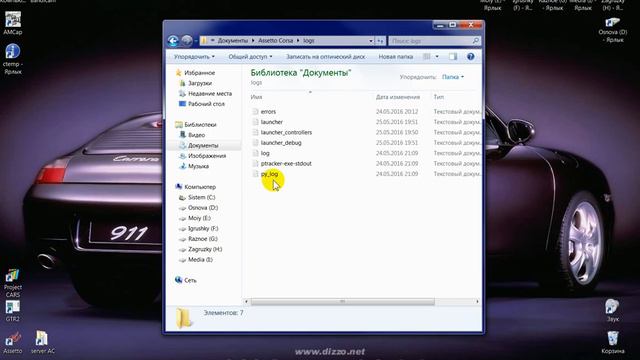Open Документы library in sidebar

203,145
